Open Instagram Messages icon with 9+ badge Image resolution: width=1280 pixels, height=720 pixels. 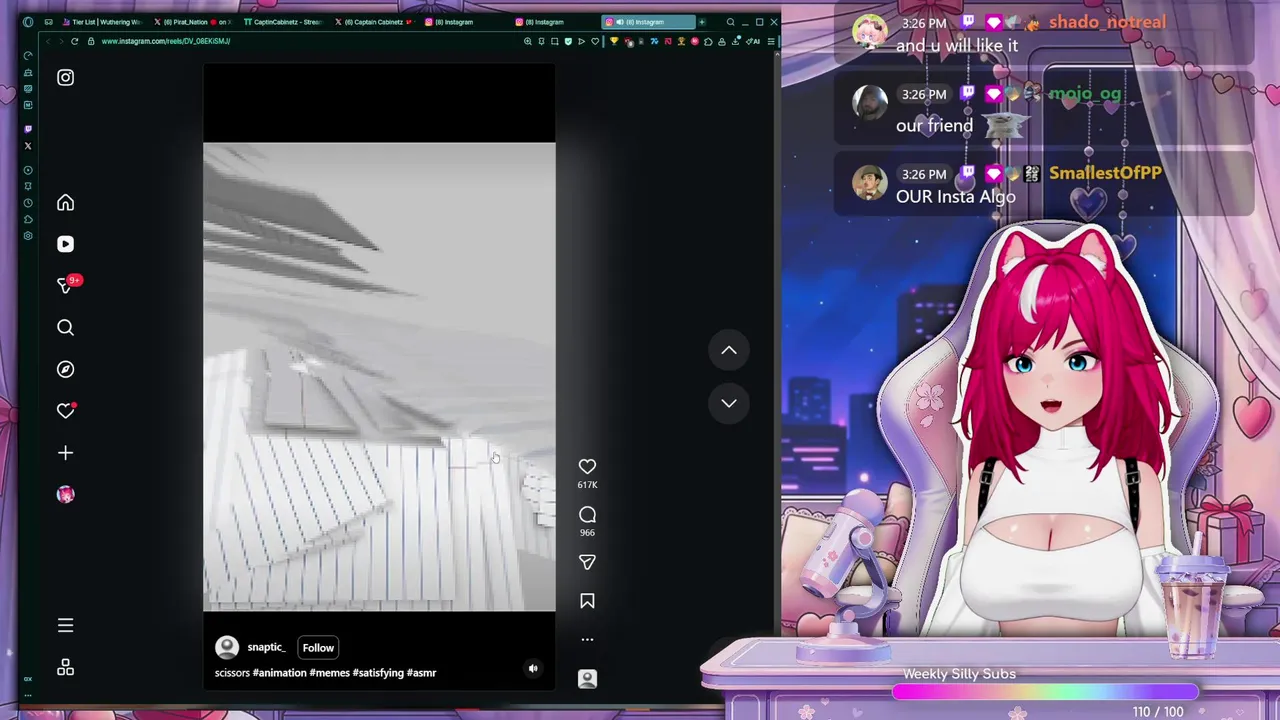(x=67, y=285)
